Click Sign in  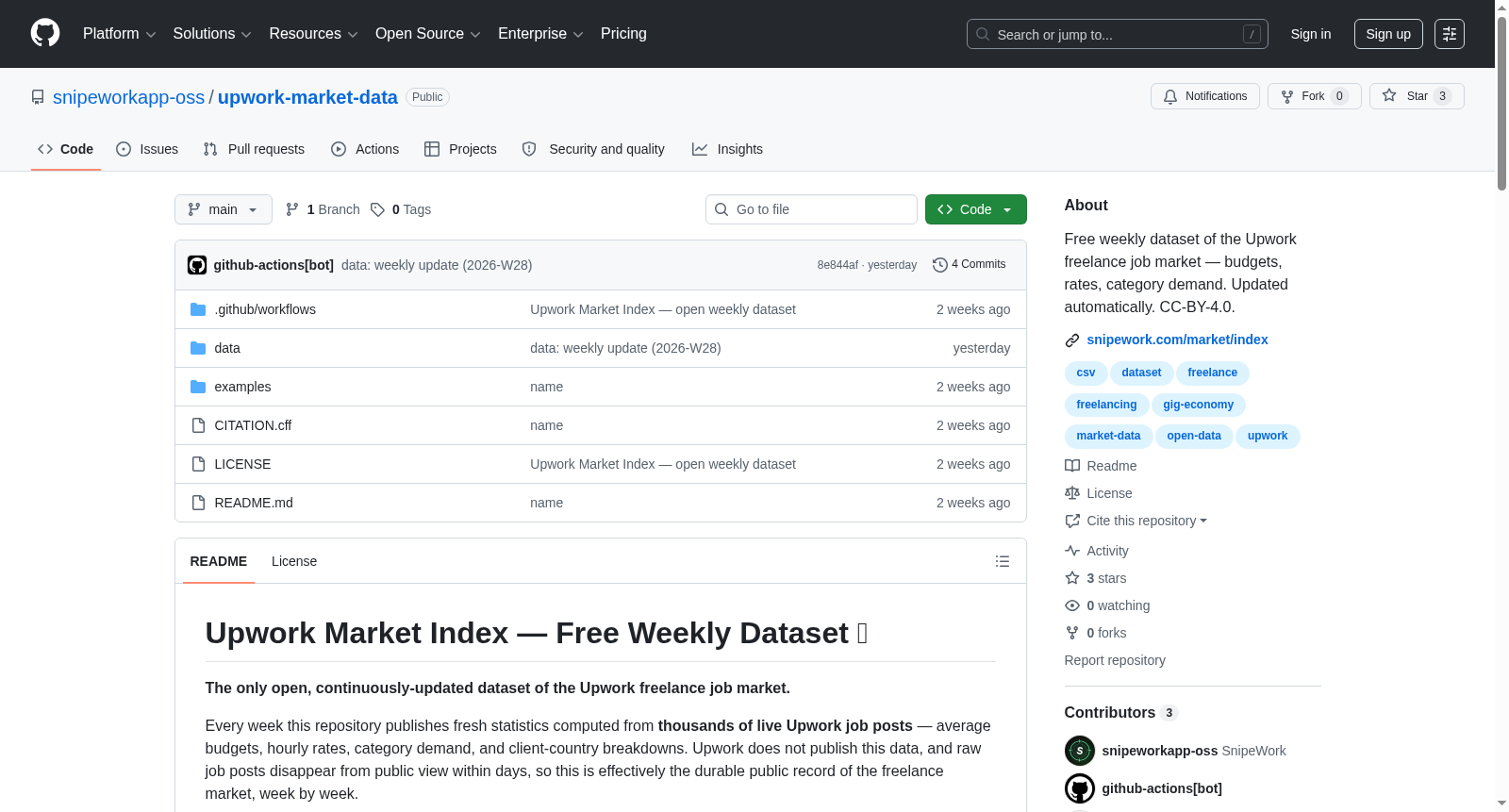coord(1311,34)
